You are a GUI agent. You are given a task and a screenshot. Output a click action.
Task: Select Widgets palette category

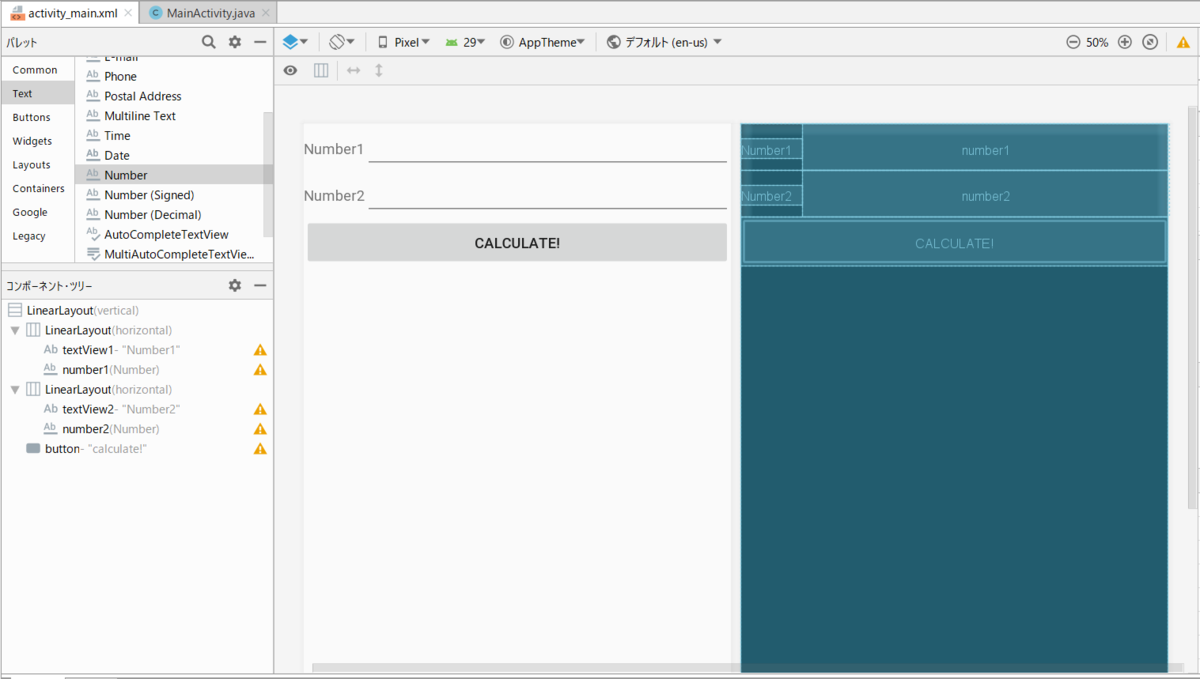coord(37,141)
